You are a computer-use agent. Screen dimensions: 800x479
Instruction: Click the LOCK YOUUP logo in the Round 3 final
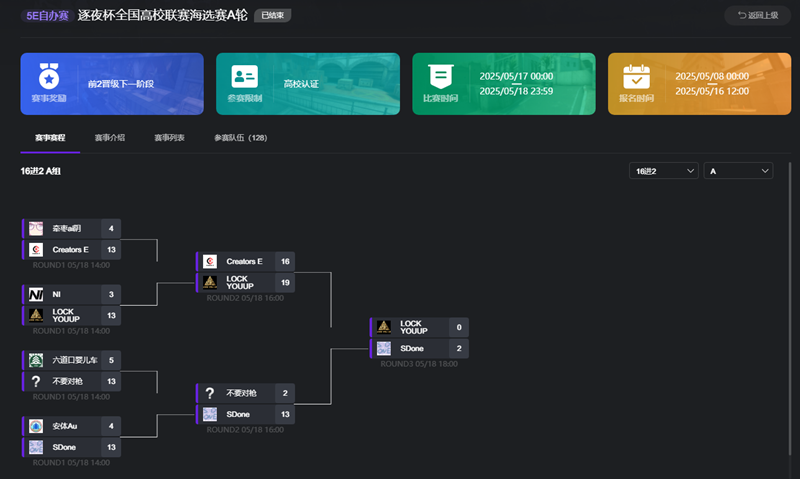(x=384, y=327)
